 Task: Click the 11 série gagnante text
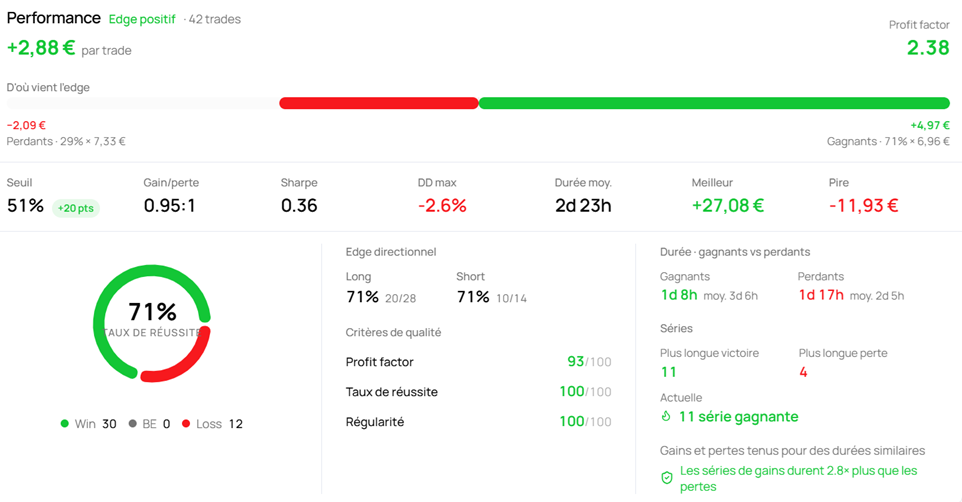point(738,417)
